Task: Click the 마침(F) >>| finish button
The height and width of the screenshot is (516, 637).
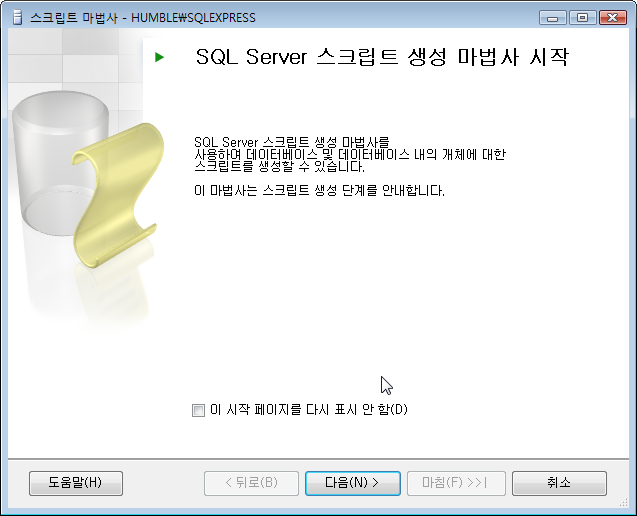Action: coord(456,483)
